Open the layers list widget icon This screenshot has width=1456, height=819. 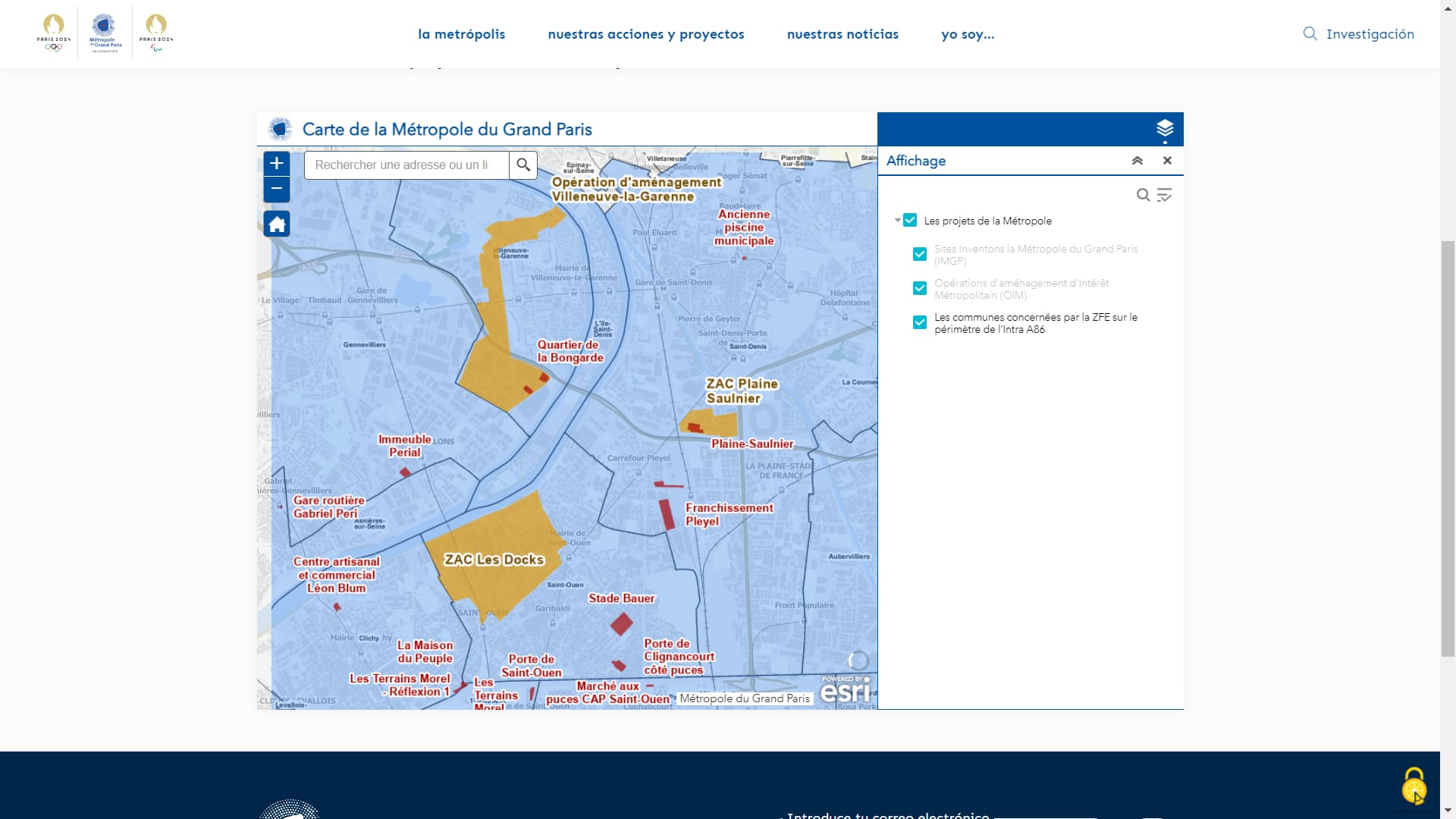[x=1165, y=128]
